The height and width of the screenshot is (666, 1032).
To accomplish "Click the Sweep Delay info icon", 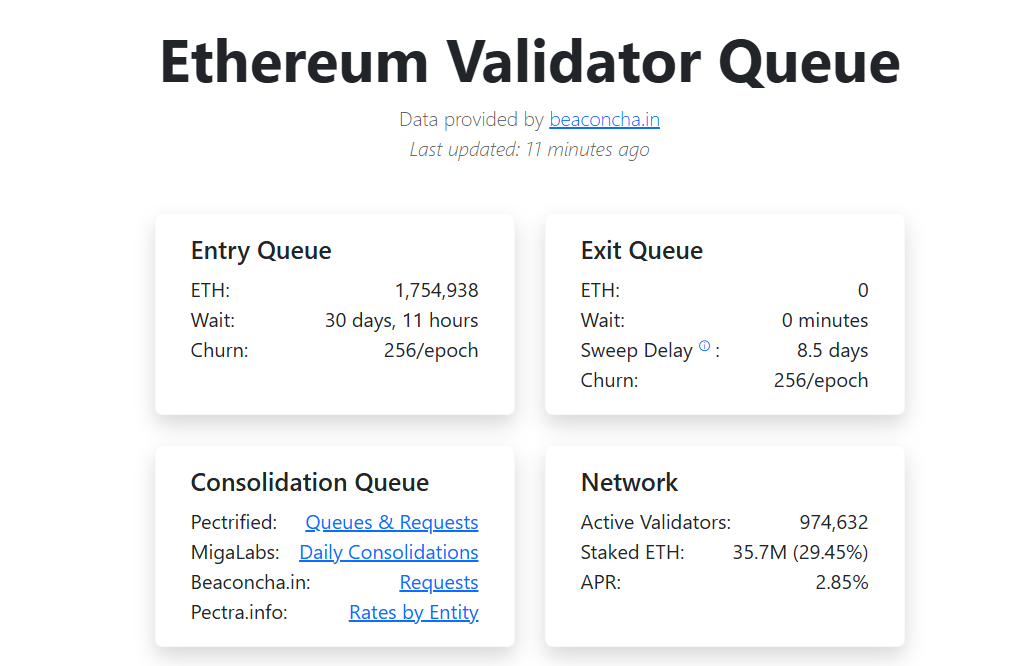I will tap(706, 345).
